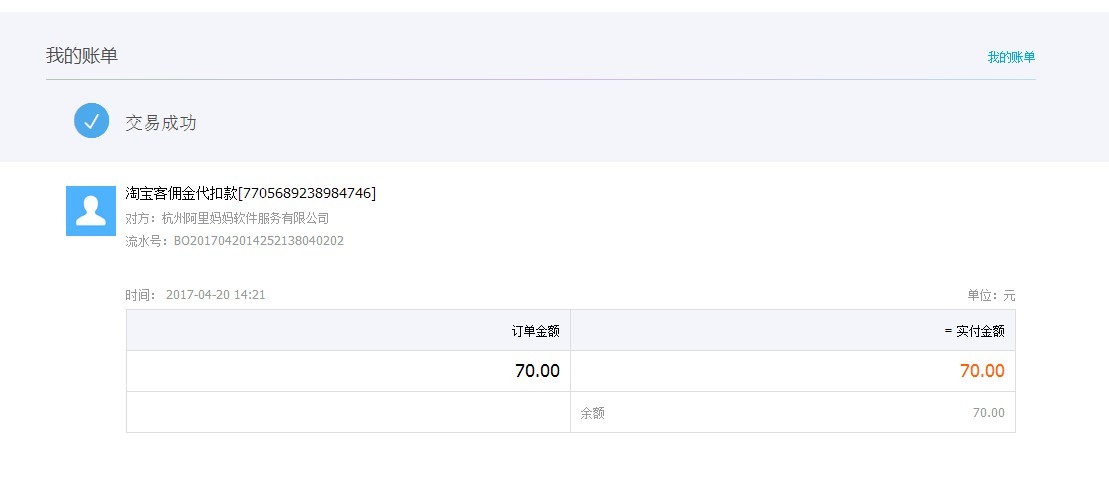The width and height of the screenshot is (1109, 488).
Task: Click the gray 70.00 balance value
Action: coord(989,412)
